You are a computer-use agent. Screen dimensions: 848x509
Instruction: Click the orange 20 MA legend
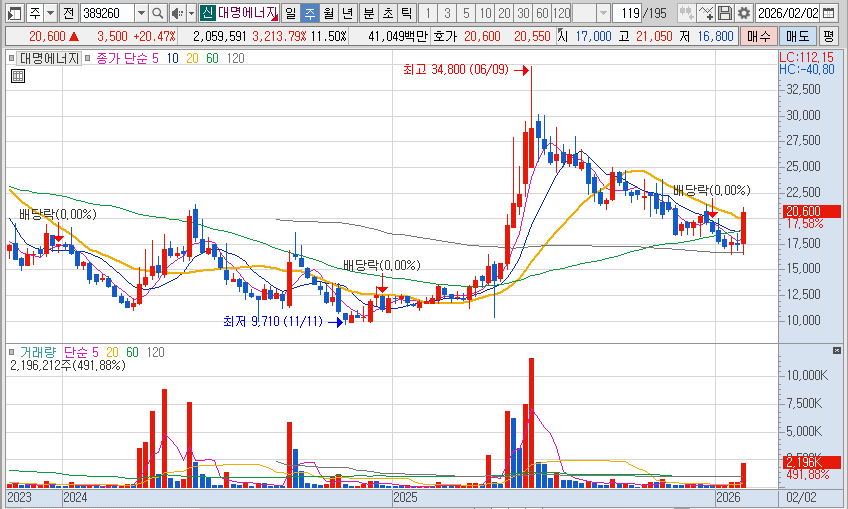pyautogui.click(x=192, y=58)
